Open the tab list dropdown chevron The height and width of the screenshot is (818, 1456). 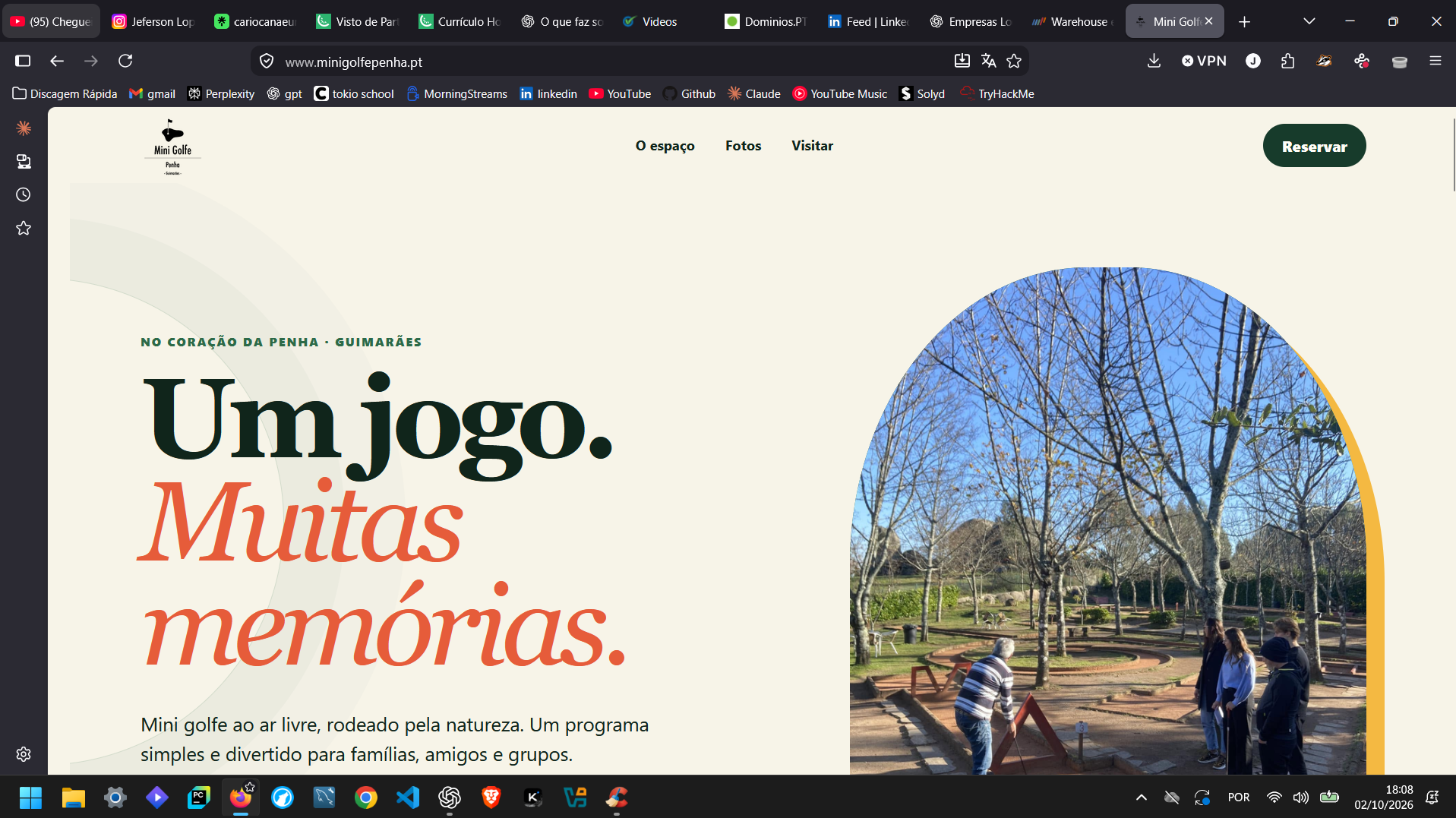pyautogui.click(x=1309, y=21)
